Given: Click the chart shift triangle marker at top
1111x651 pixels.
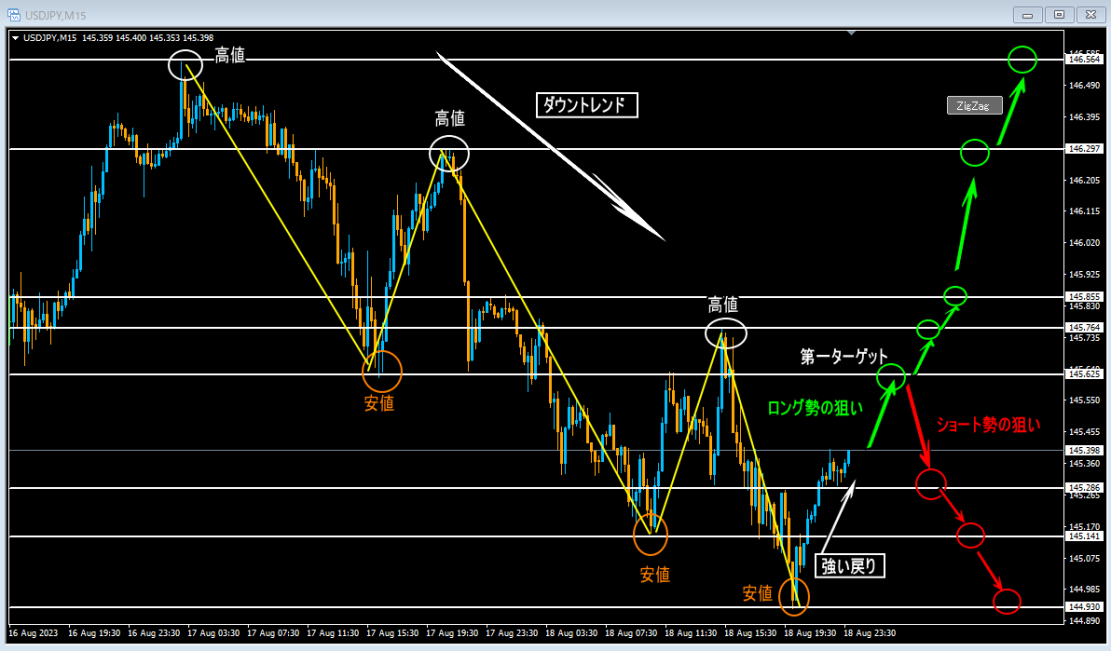Looking at the screenshot, I should [851, 33].
